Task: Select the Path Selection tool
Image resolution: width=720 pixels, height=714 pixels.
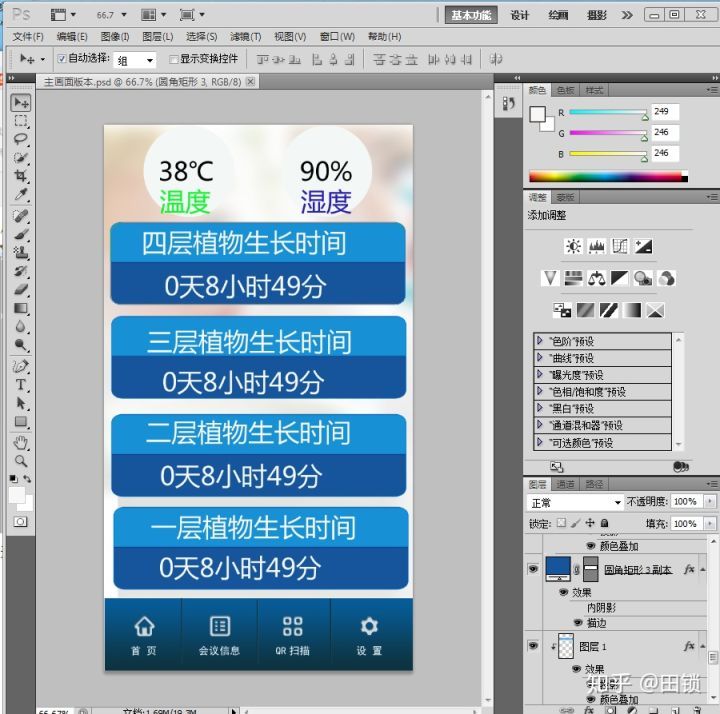Action: [21, 403]
